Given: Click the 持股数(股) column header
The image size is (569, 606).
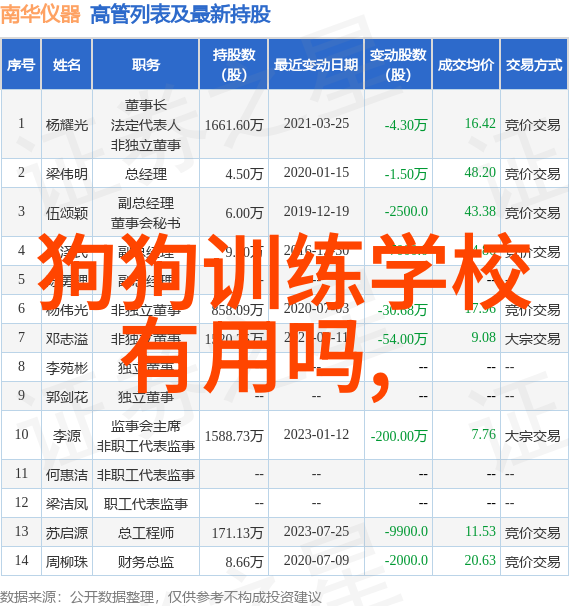Looking at the screenshot, I should 234,64.
